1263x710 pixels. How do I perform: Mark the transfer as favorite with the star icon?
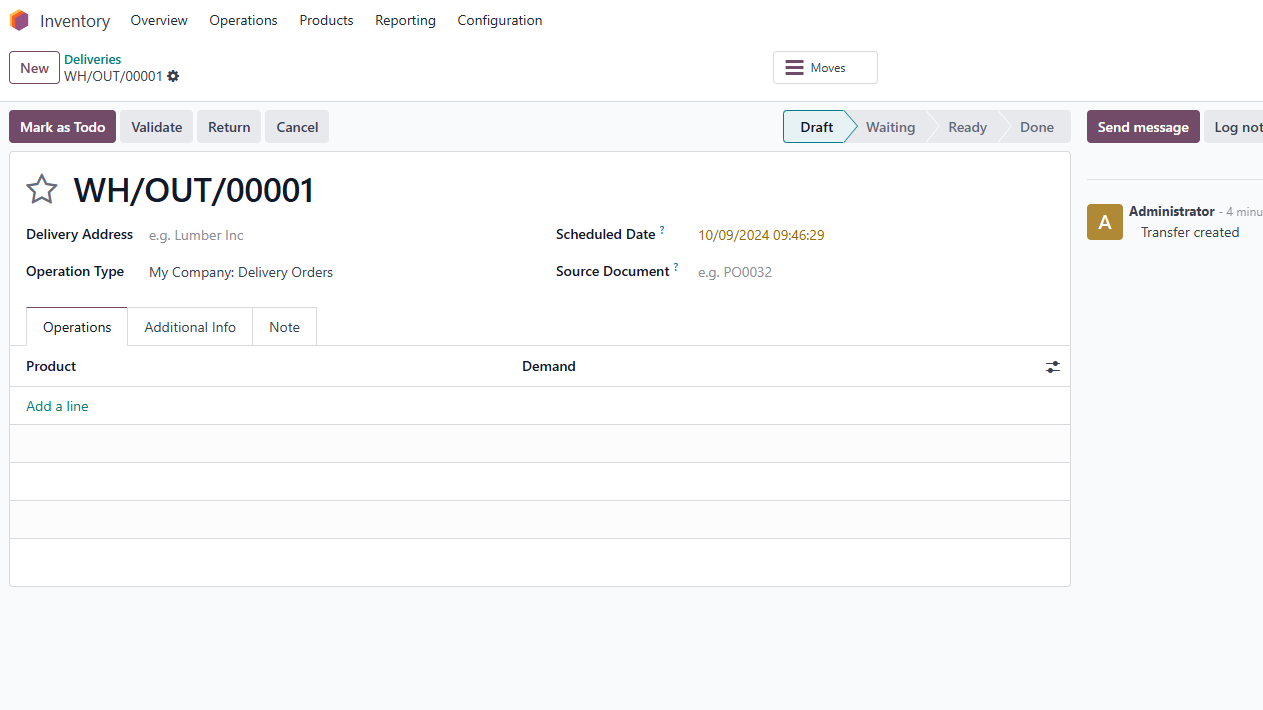coord(41,189)
